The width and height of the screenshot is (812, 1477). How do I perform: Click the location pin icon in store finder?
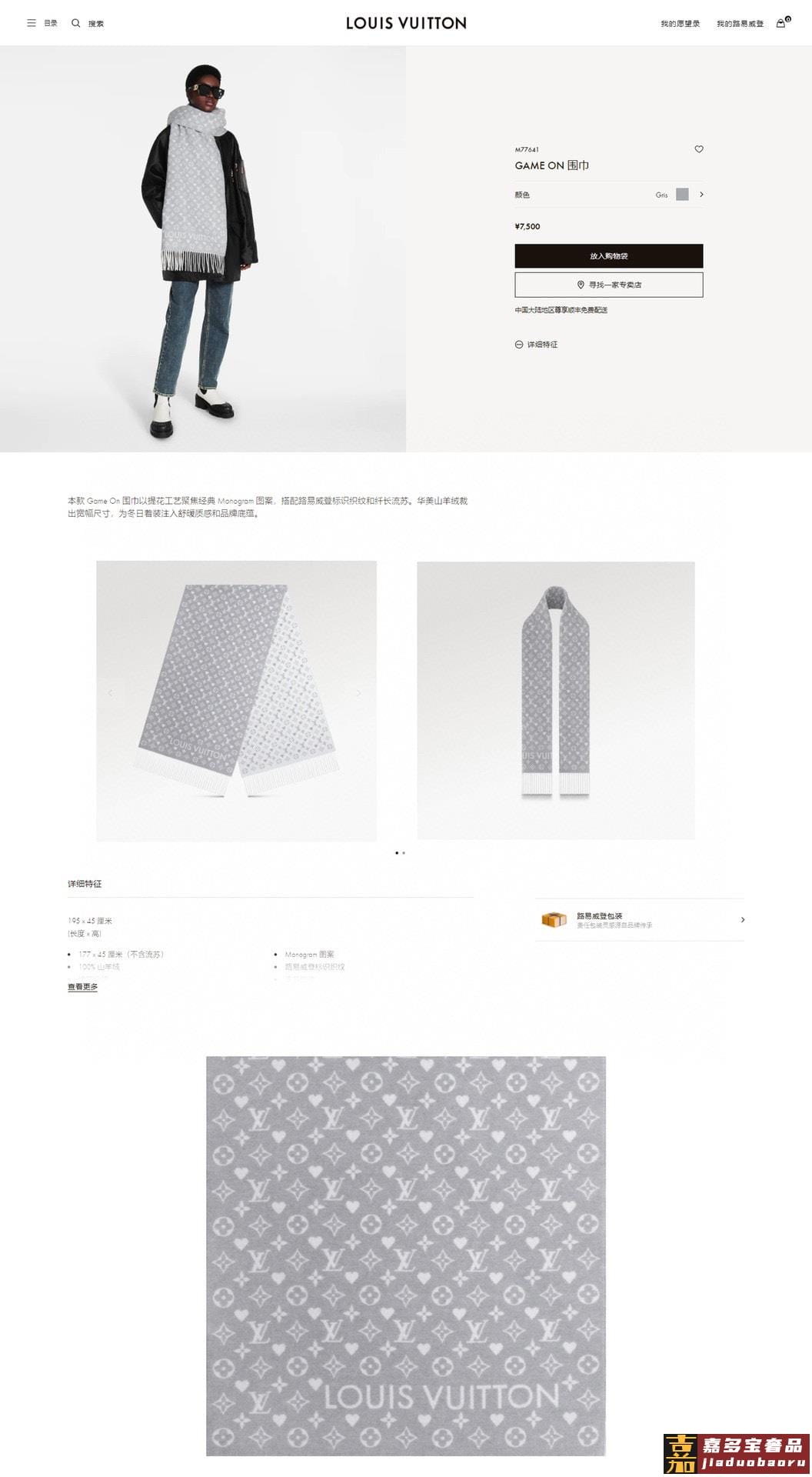coord(581,285)
